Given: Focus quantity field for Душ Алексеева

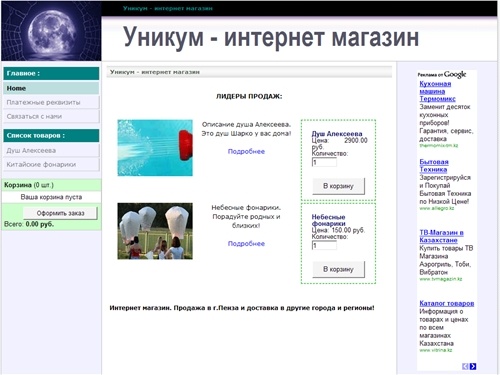Looking at the screenshot, I should click(x=324, y=162).
